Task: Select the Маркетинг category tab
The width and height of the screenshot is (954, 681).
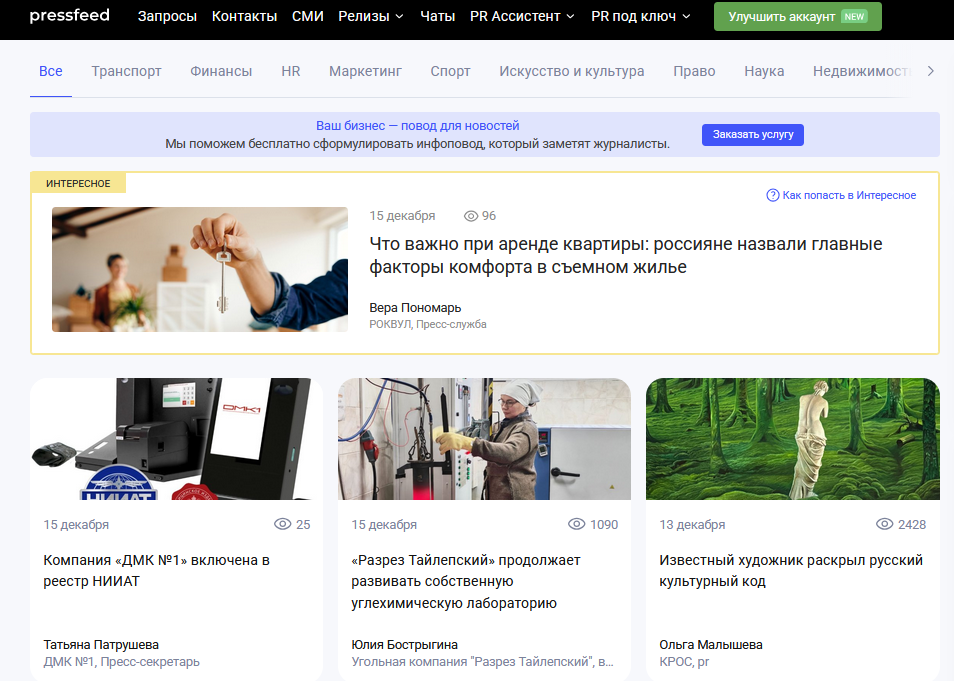Action: coord(365,71)
